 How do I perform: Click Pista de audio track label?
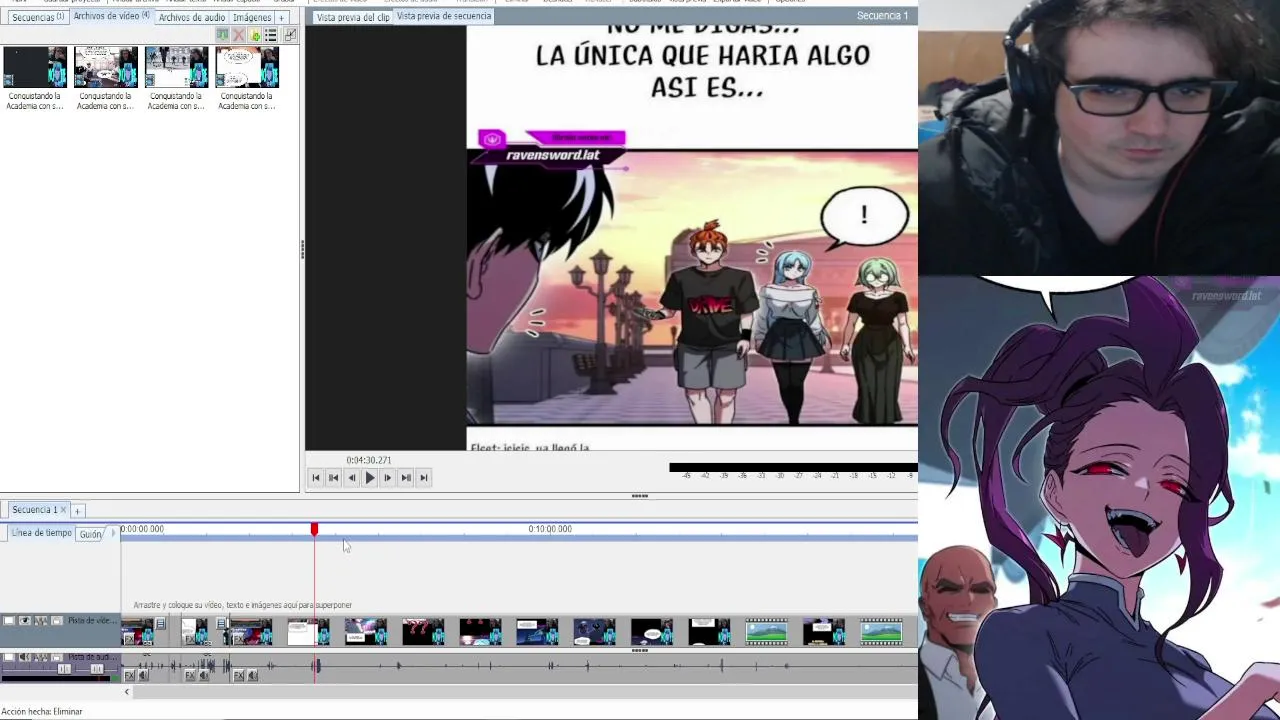(90, 657)
